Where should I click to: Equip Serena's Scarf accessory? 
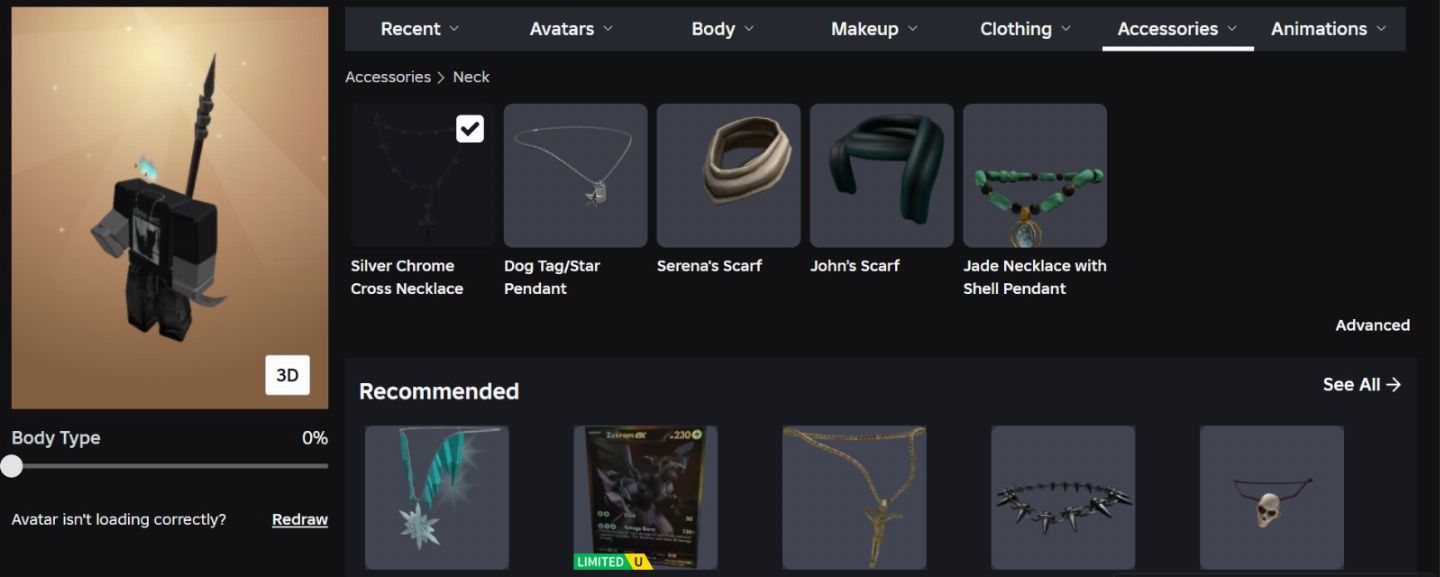pyautogui.click(x=729, y=176)
